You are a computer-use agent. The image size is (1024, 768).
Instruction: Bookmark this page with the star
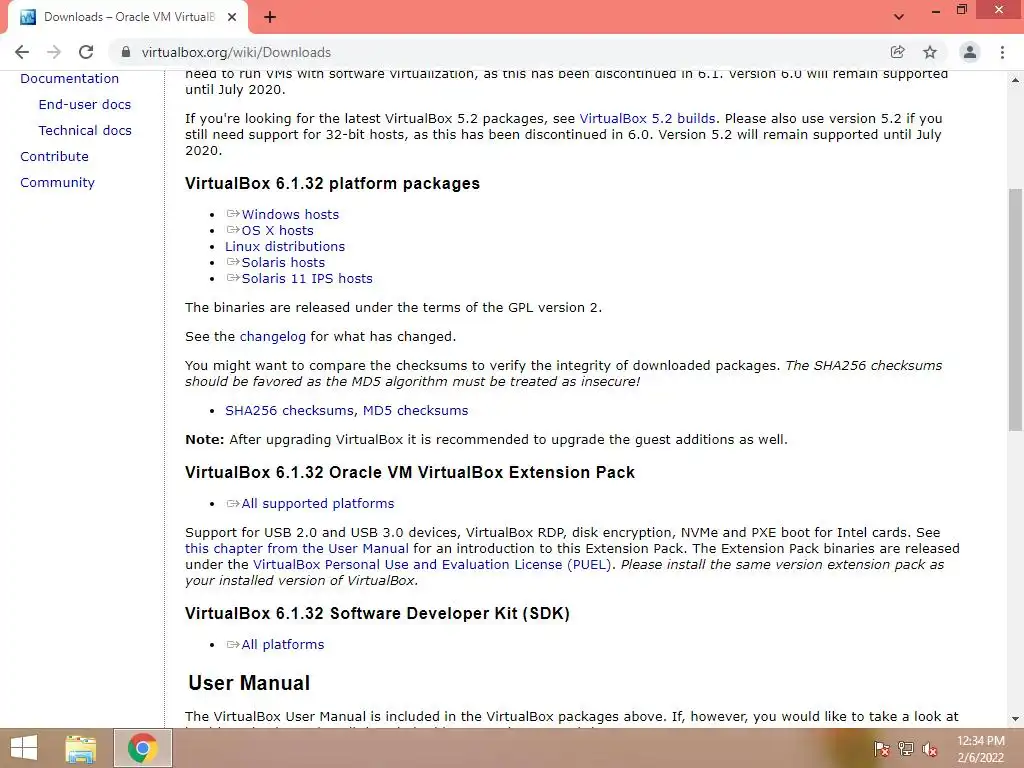click(930, 52)
